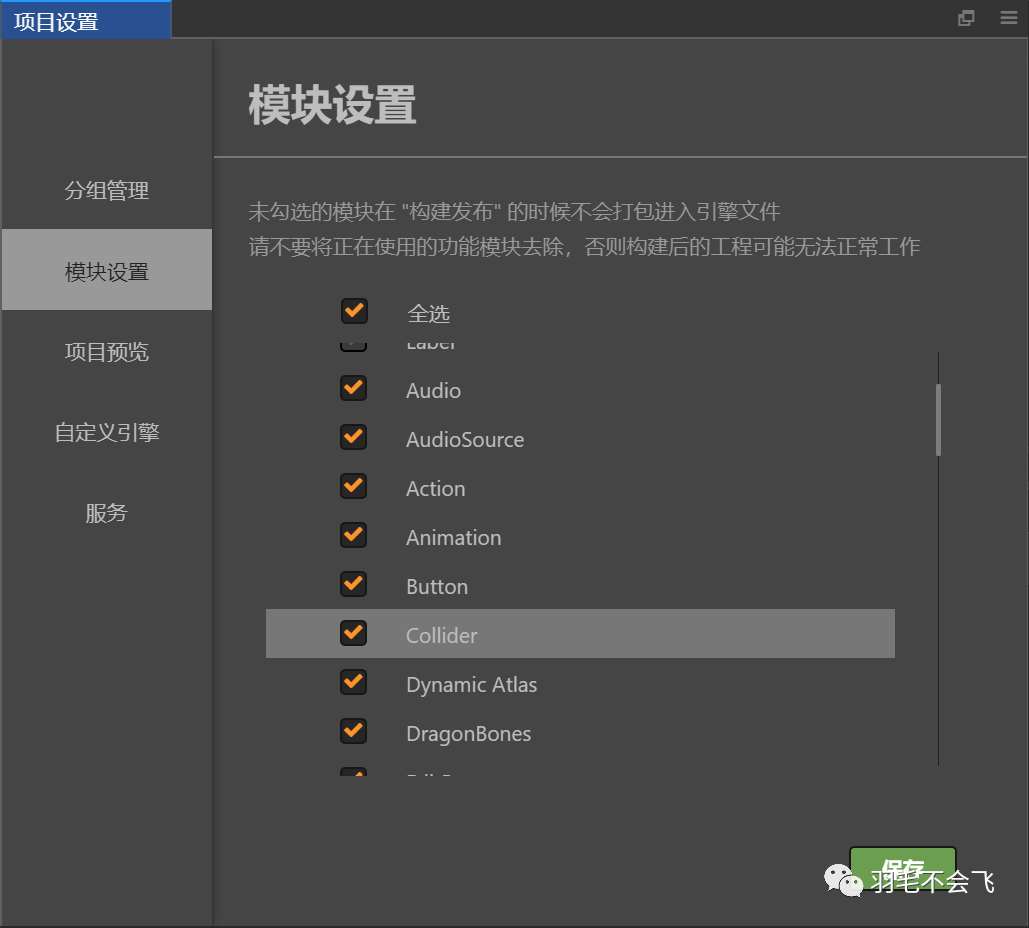Click the module list scrollbar thumb
The image size is (1029, 928).
(x=938, y=420)
